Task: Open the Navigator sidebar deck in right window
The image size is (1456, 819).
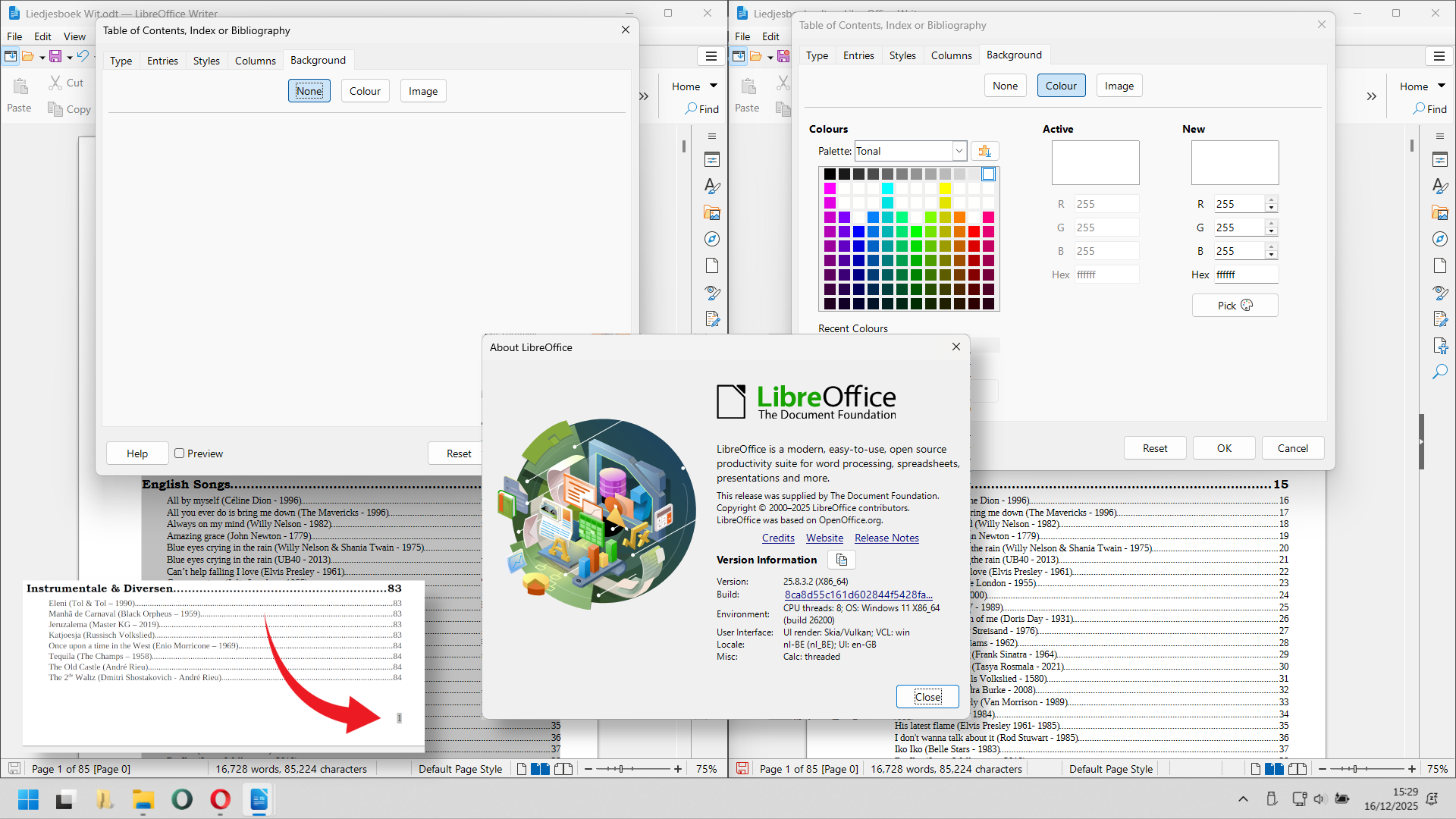Action: click(1440, 239)
